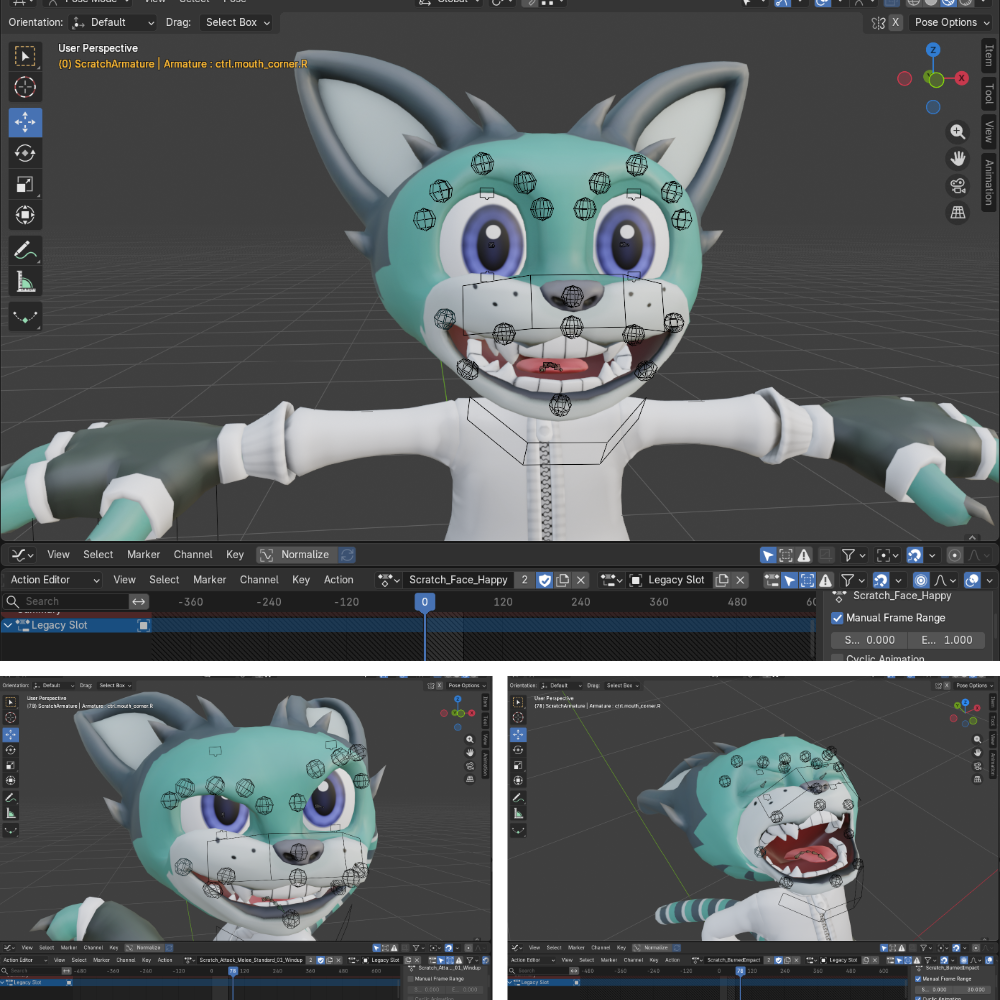Screen dimensions: 1000x1000
Task: Switch perspective/orthographic with grid icon
Action: 957,212
